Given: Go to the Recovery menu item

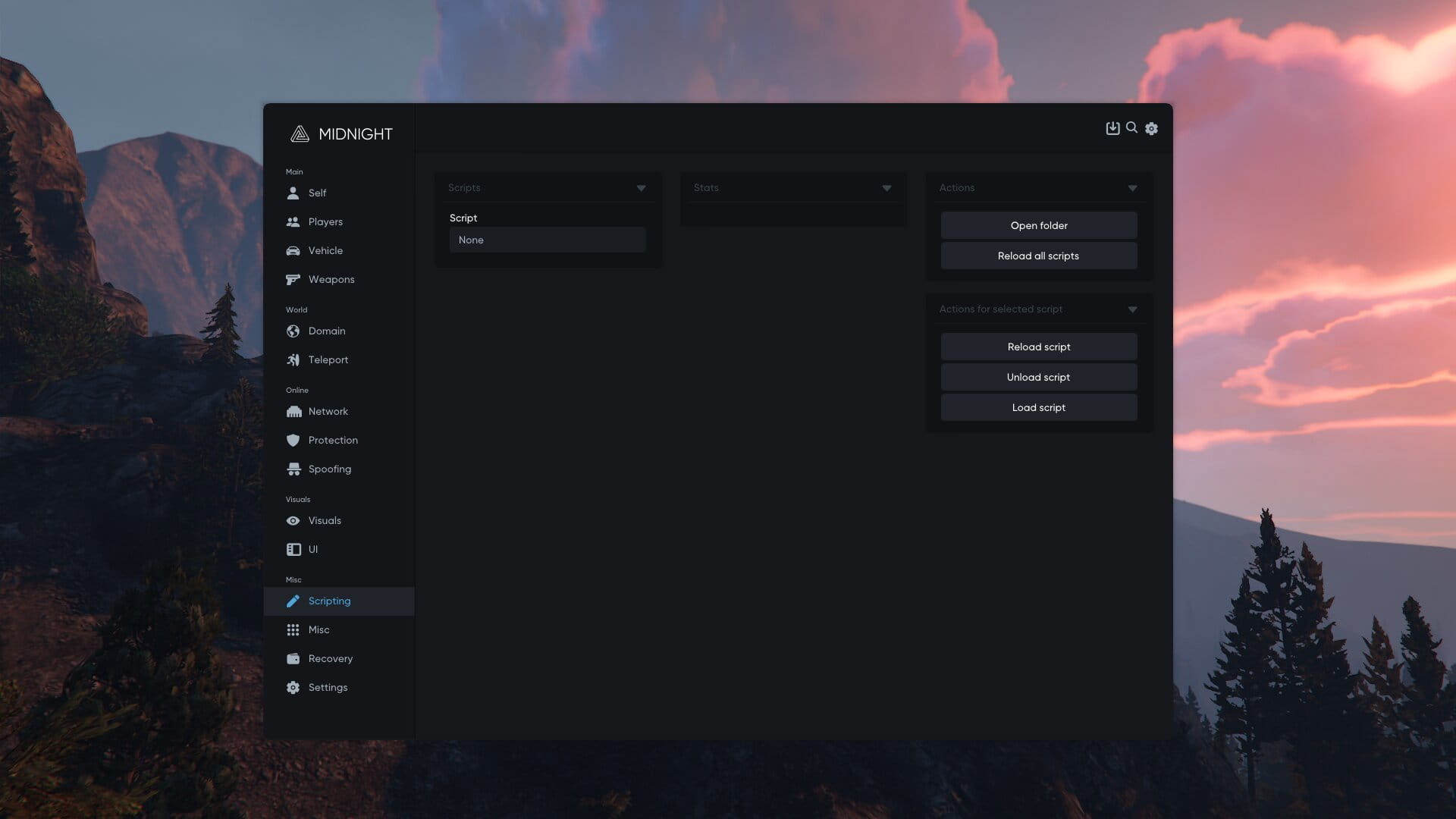Looking at the screenshot, I should [x=330, y=658].
